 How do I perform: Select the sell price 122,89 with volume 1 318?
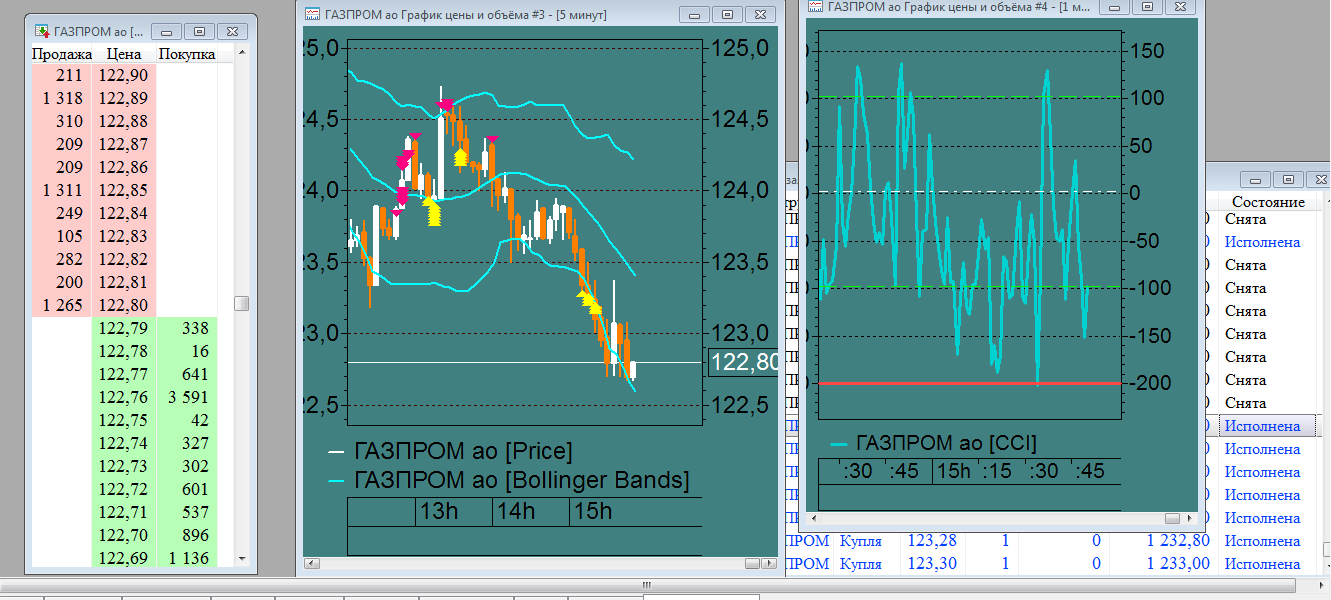click(124, 98)
